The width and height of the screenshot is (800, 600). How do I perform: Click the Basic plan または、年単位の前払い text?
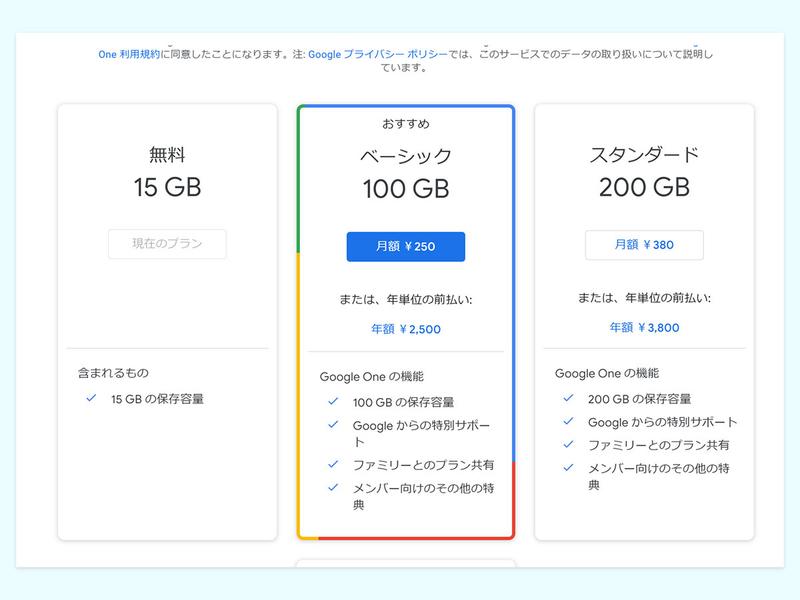(406, 299)
